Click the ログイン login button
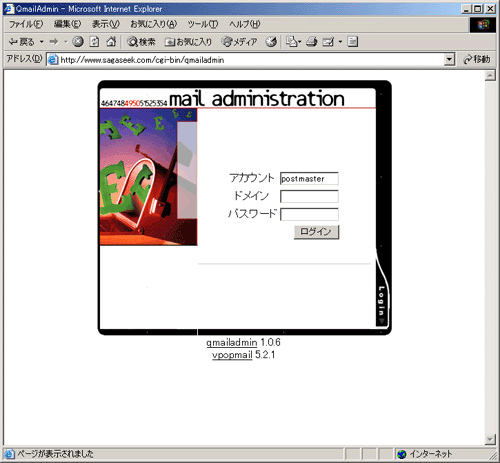Viewport: 500px width, 463px height. (x=316, y=232)
